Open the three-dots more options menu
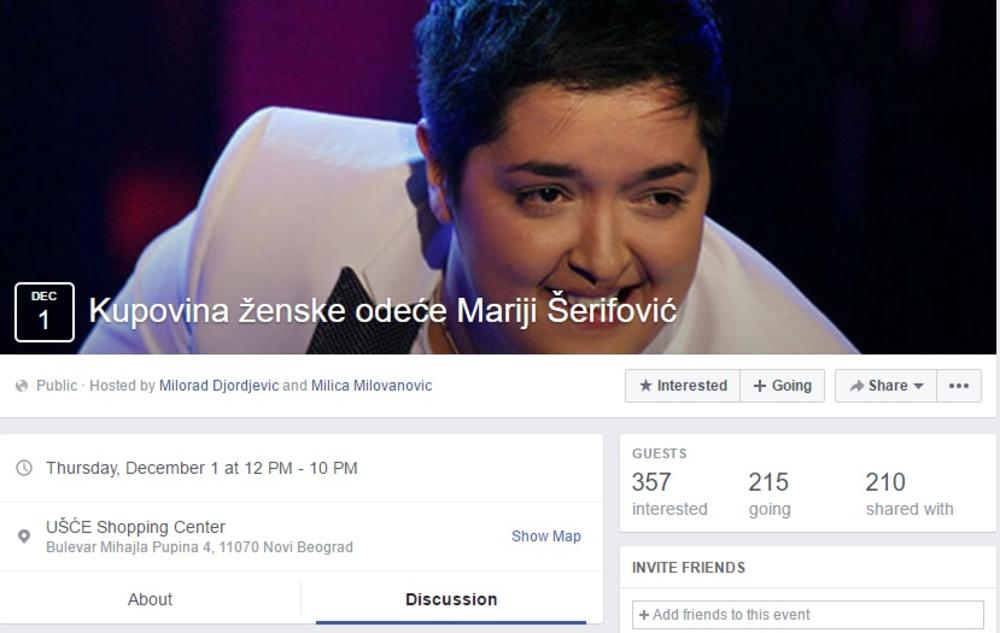 [x=959, y=386]
